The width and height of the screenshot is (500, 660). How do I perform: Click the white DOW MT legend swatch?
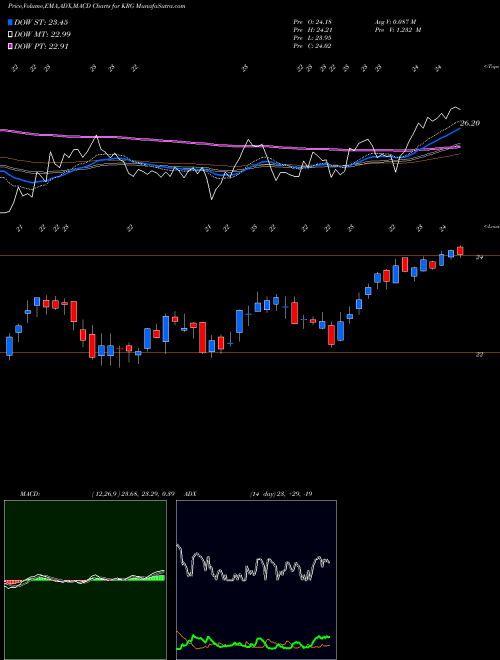pos(11,35)
